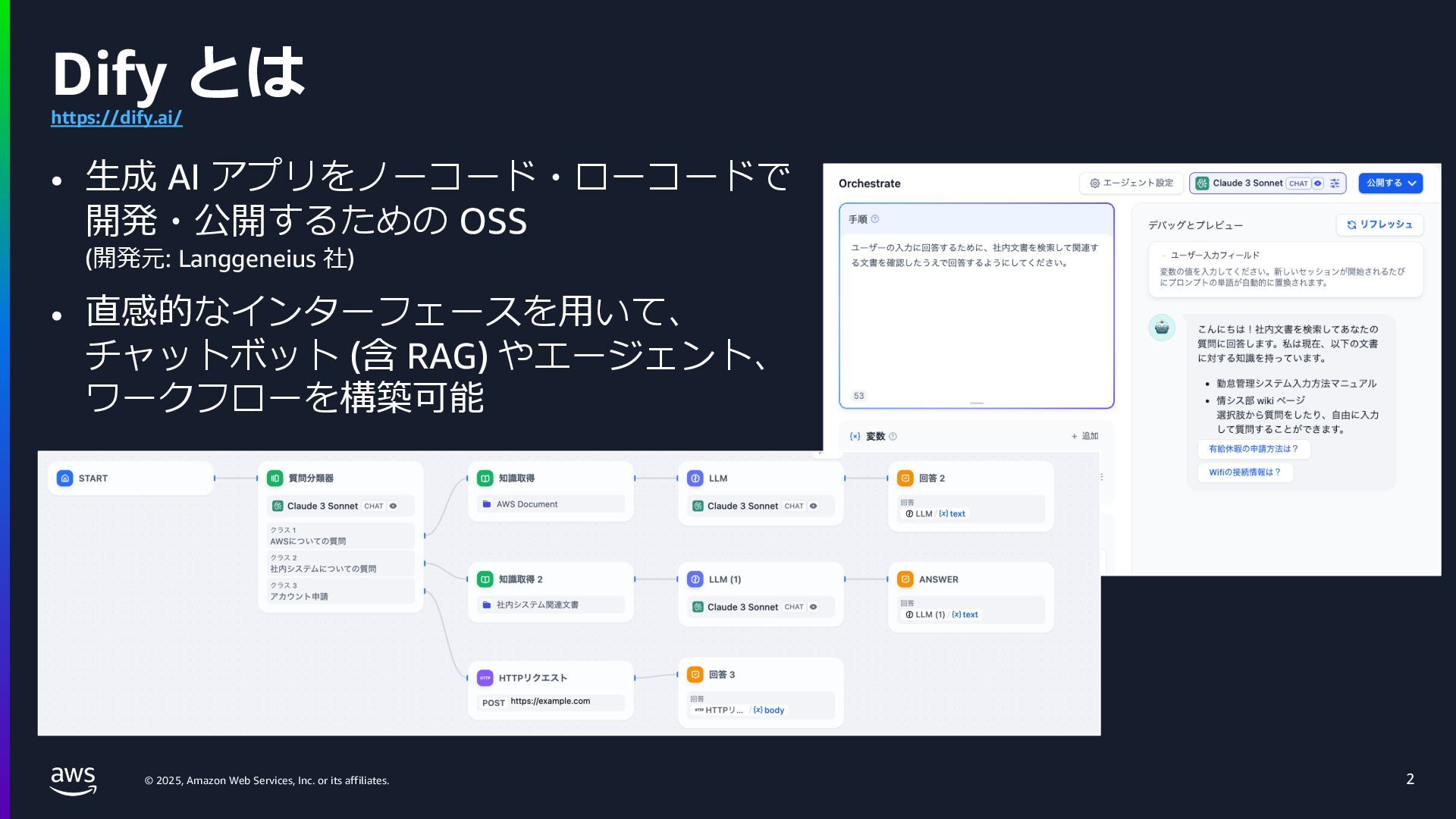Screen dimensions: 1456x819
Task: Click the 回答 3 node icon
Action: click(x=695, y=675)
